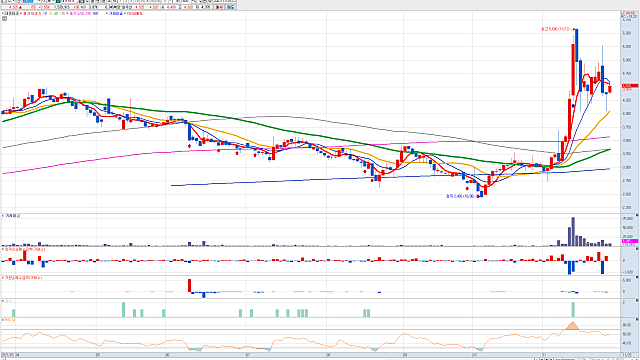Viewport: 640px width, 360px height.
Task: Collapse the main price chart legend arrow
Action: tap(3, 13)
